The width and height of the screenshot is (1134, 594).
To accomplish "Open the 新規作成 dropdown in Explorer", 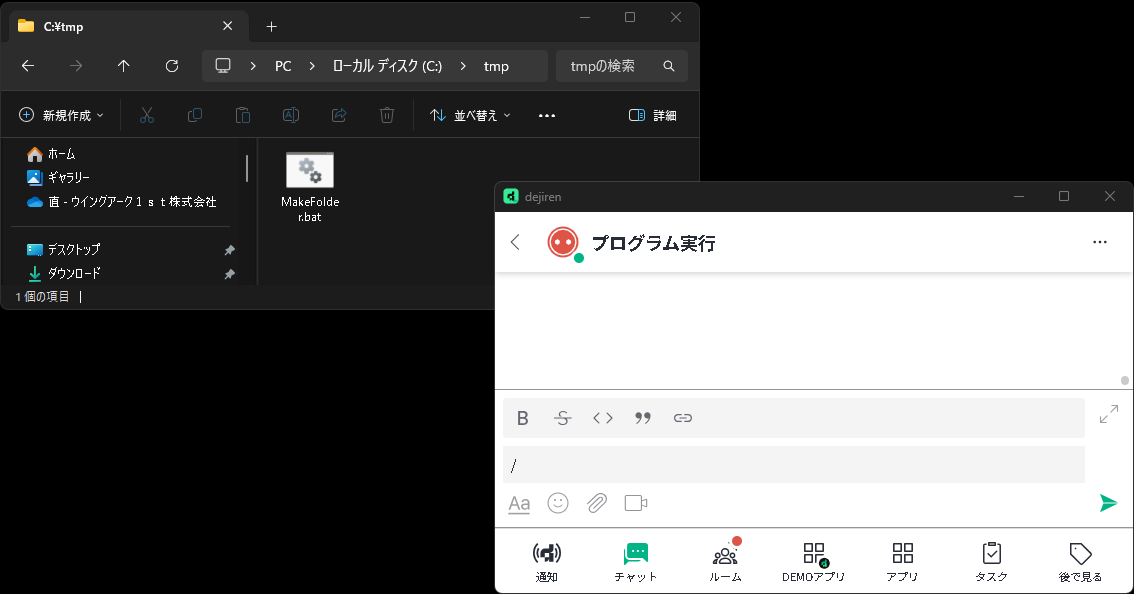I will [61, 115].
